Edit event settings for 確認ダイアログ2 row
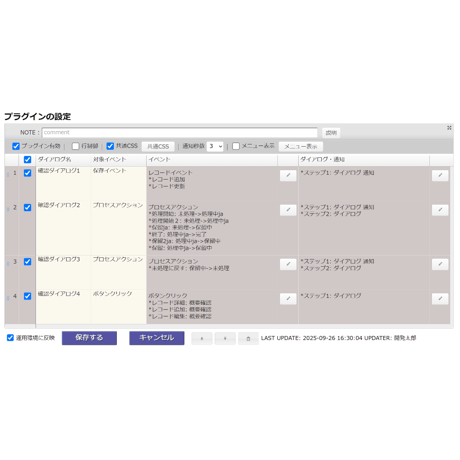The height and width of the screenshot is (460, 460). pos(288,210)
